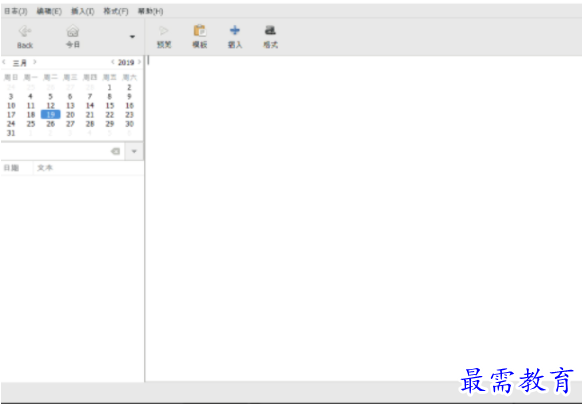Select highlighted day 19 in calendar
Viewport: 582px width, 412px height.
click(x=50, y=115)
